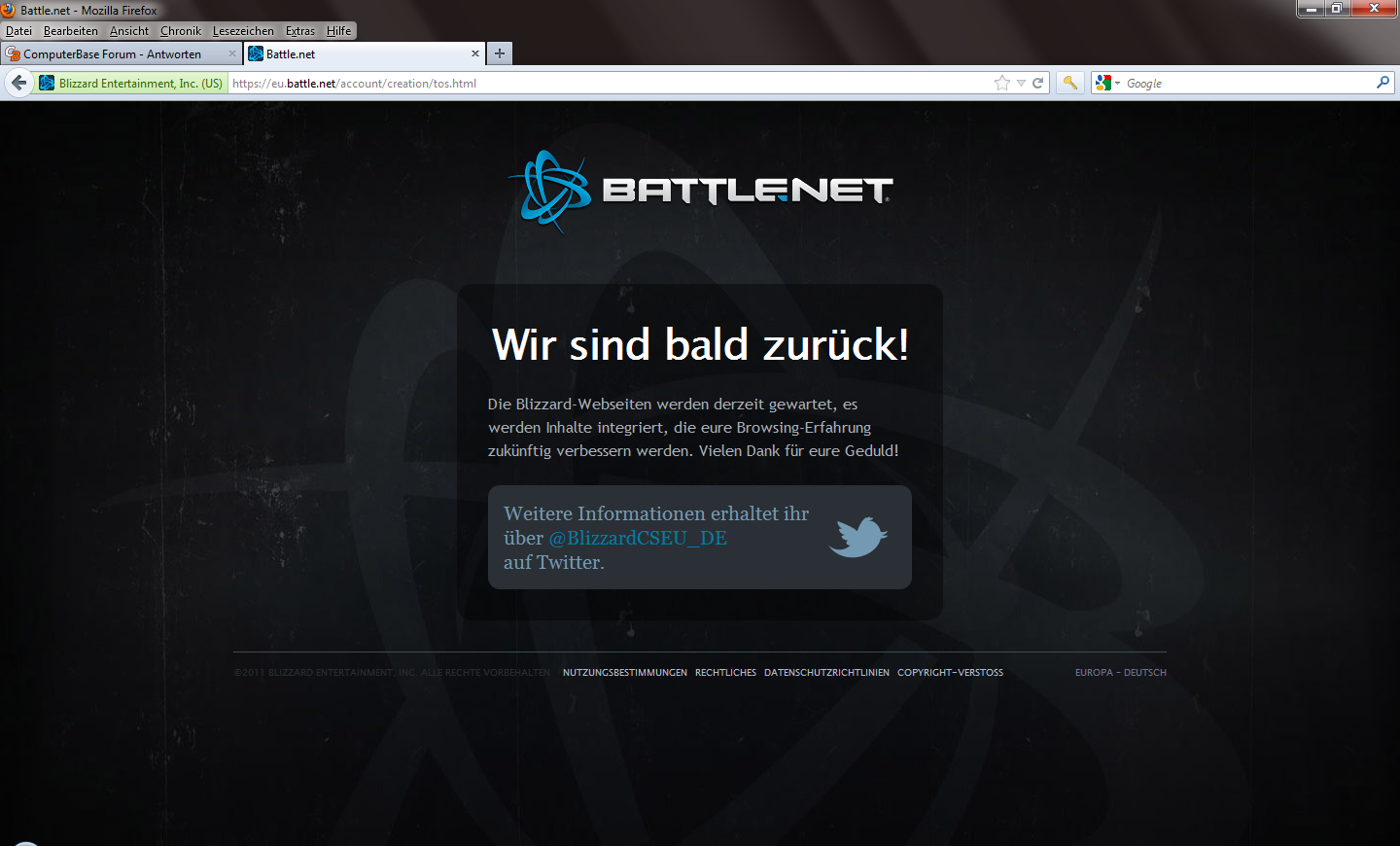Screen dimensions: 1400x846
Task: Open the URL history dropdown arrow
Action: pyautogui.click(x=1021, y=83)
